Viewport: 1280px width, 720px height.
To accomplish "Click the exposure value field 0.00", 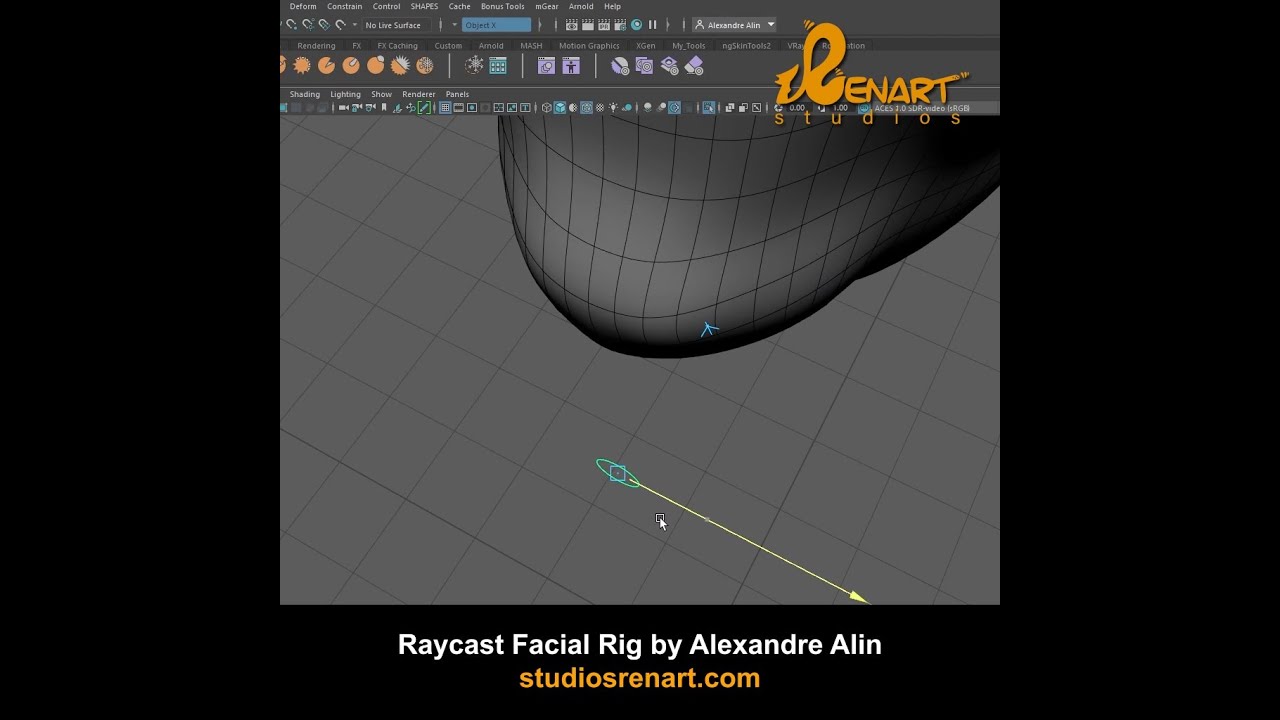I will (x=797, y=107).
